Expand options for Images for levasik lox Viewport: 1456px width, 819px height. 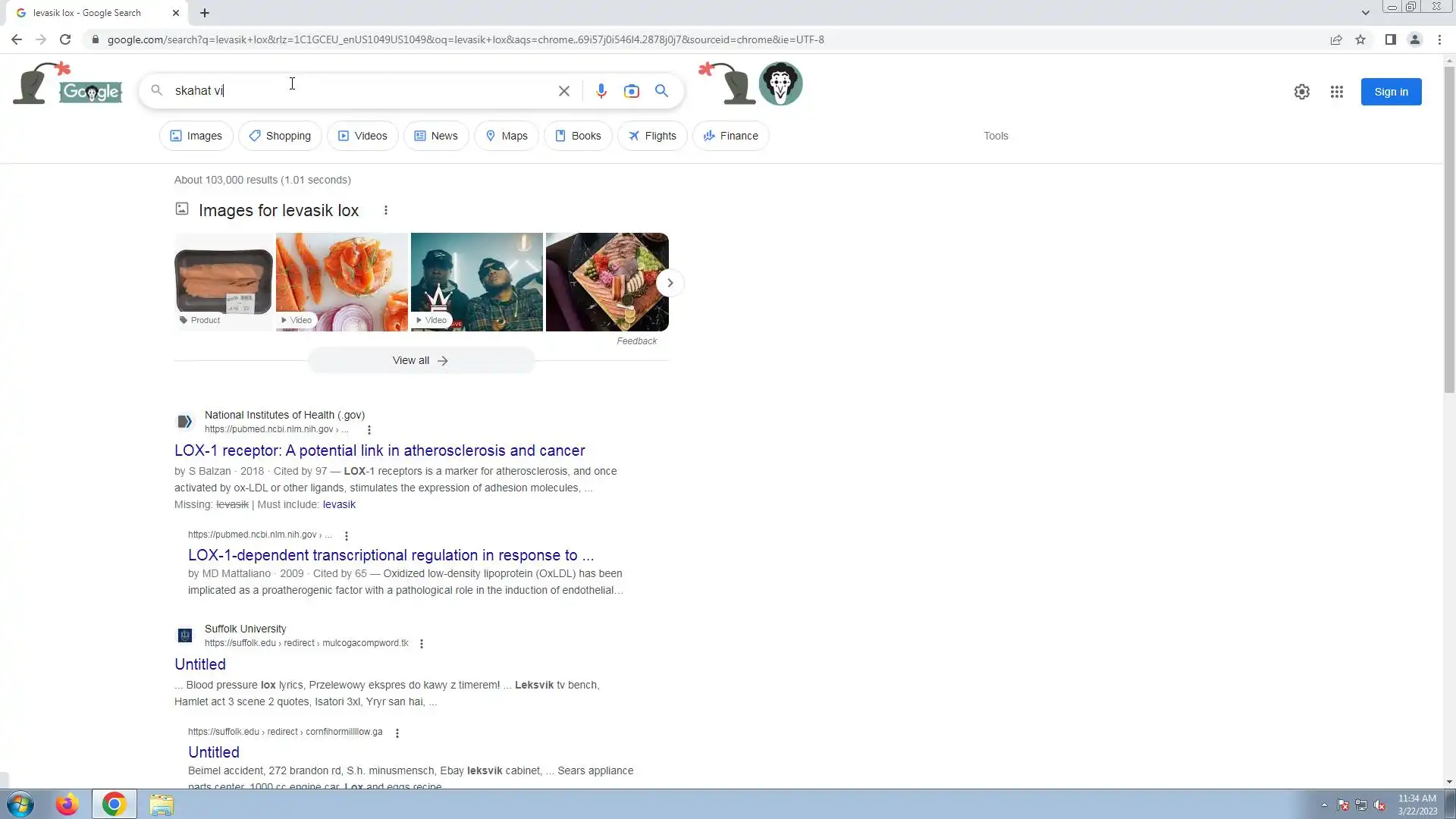385,210
